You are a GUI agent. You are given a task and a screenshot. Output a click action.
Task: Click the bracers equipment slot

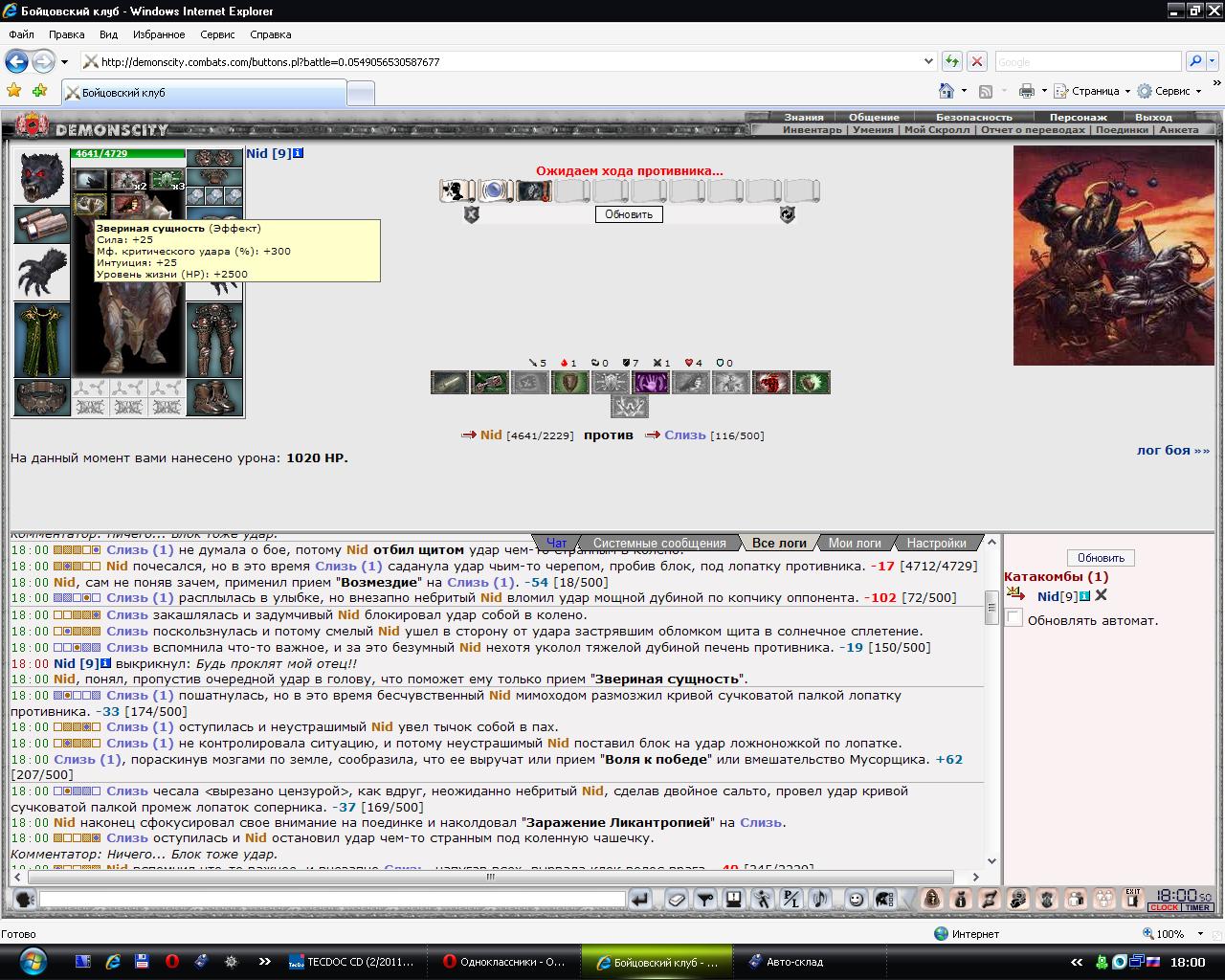pyautogui.click(x=41, y=225)
